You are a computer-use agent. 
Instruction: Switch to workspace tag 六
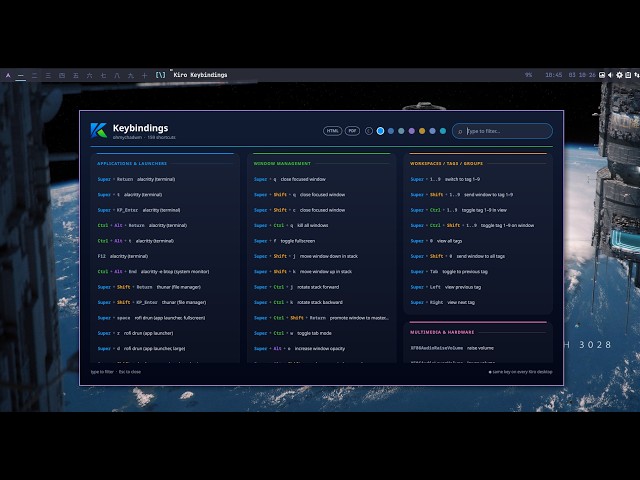(89, 76)
